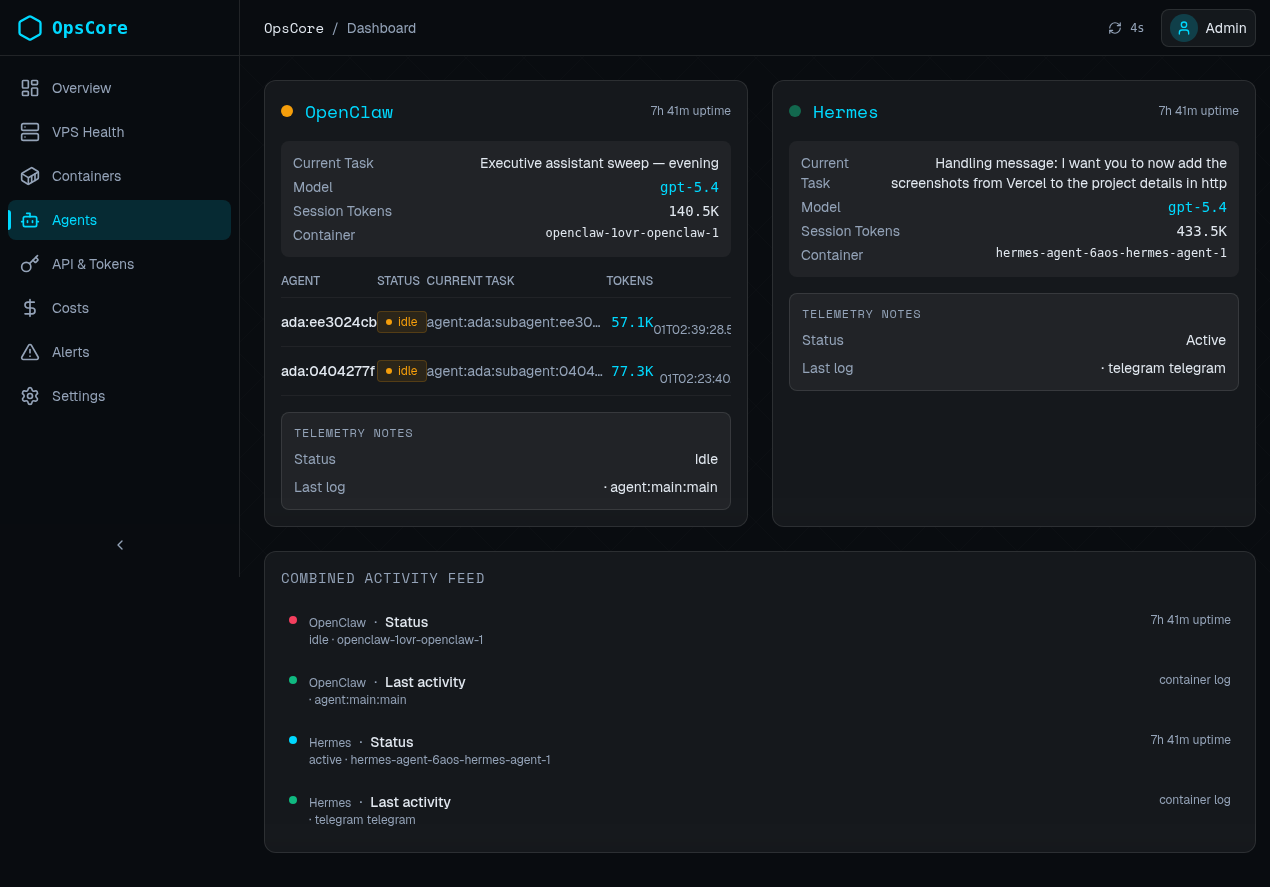This screenshot has height=887, width=1270.
Task: Click the Overview dashboard icon
Action: 30,88
